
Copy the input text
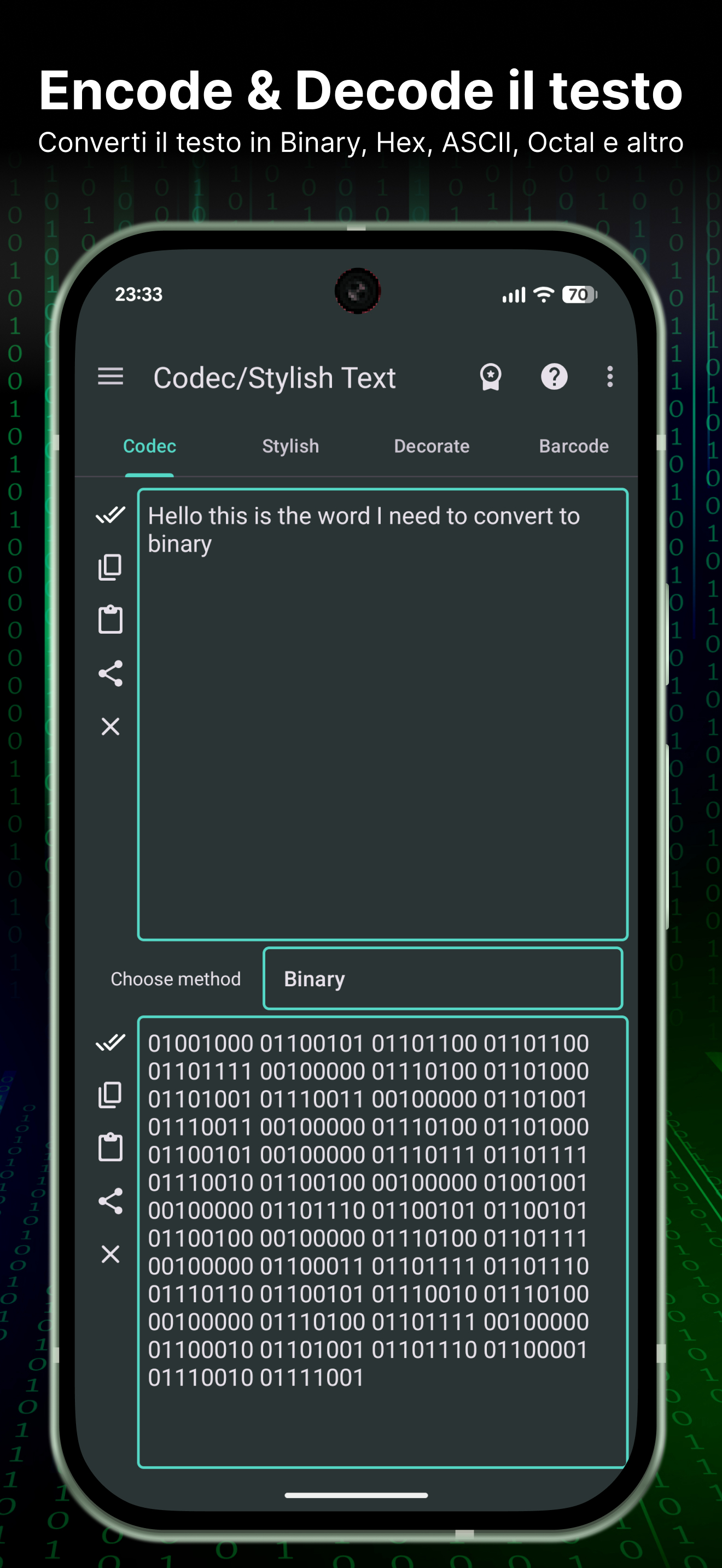tap(110, 567)
